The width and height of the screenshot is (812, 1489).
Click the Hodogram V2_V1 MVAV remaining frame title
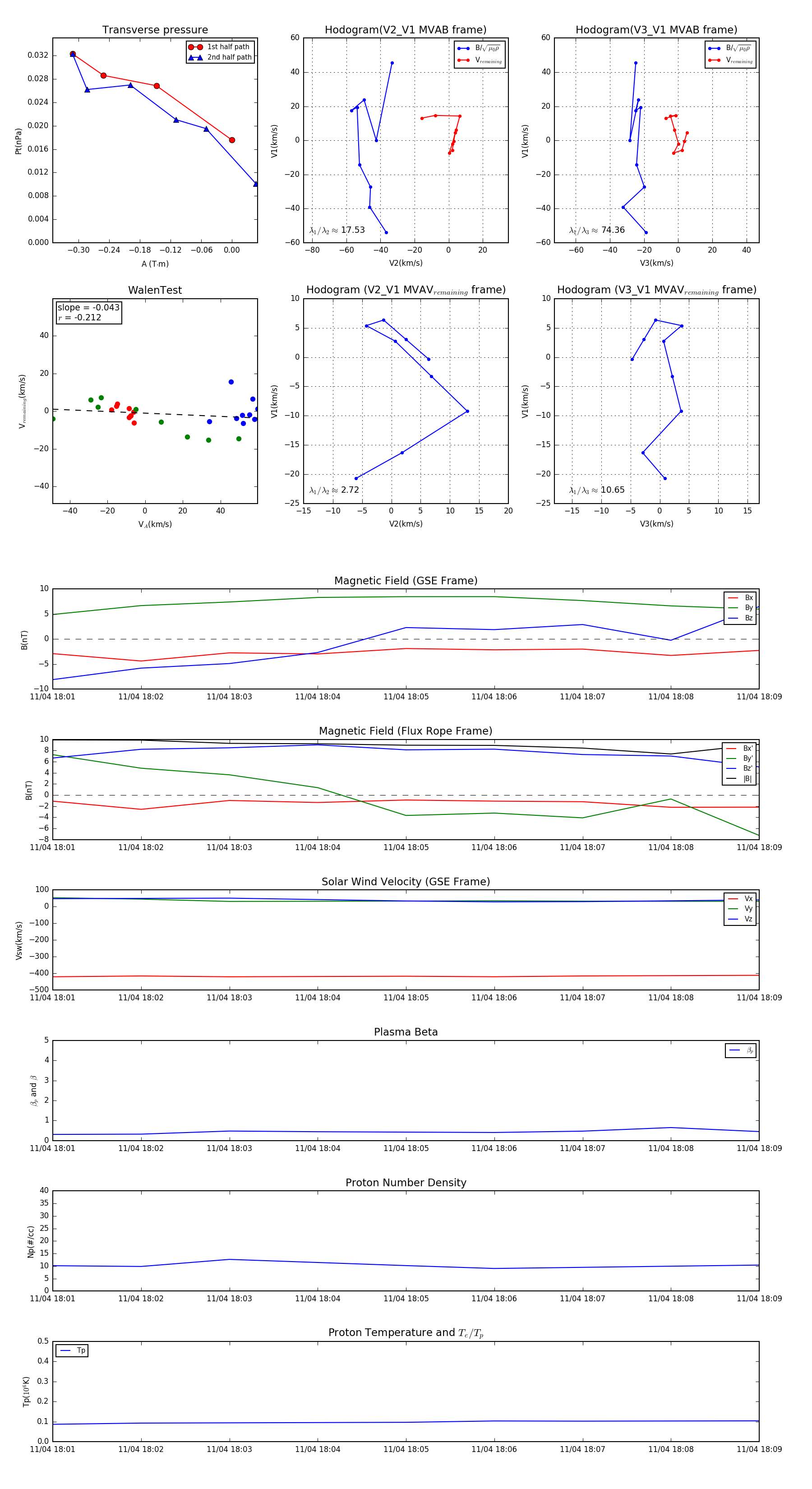tap(406, 290)
